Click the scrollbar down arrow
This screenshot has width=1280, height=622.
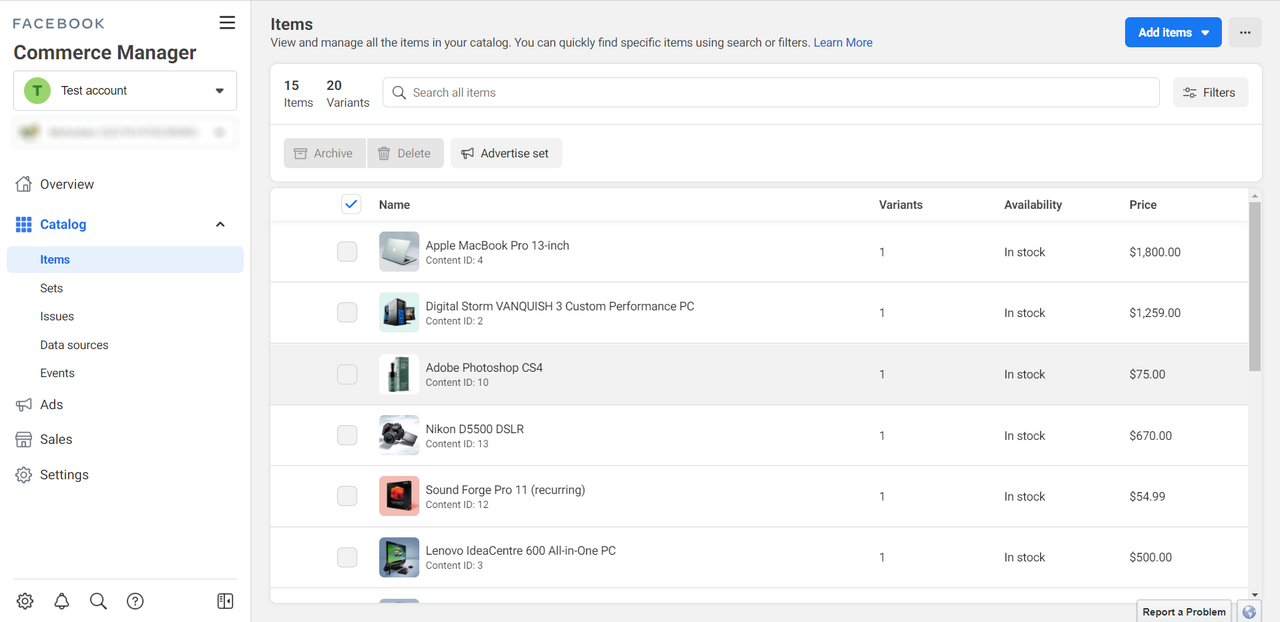pos(1255,595)
